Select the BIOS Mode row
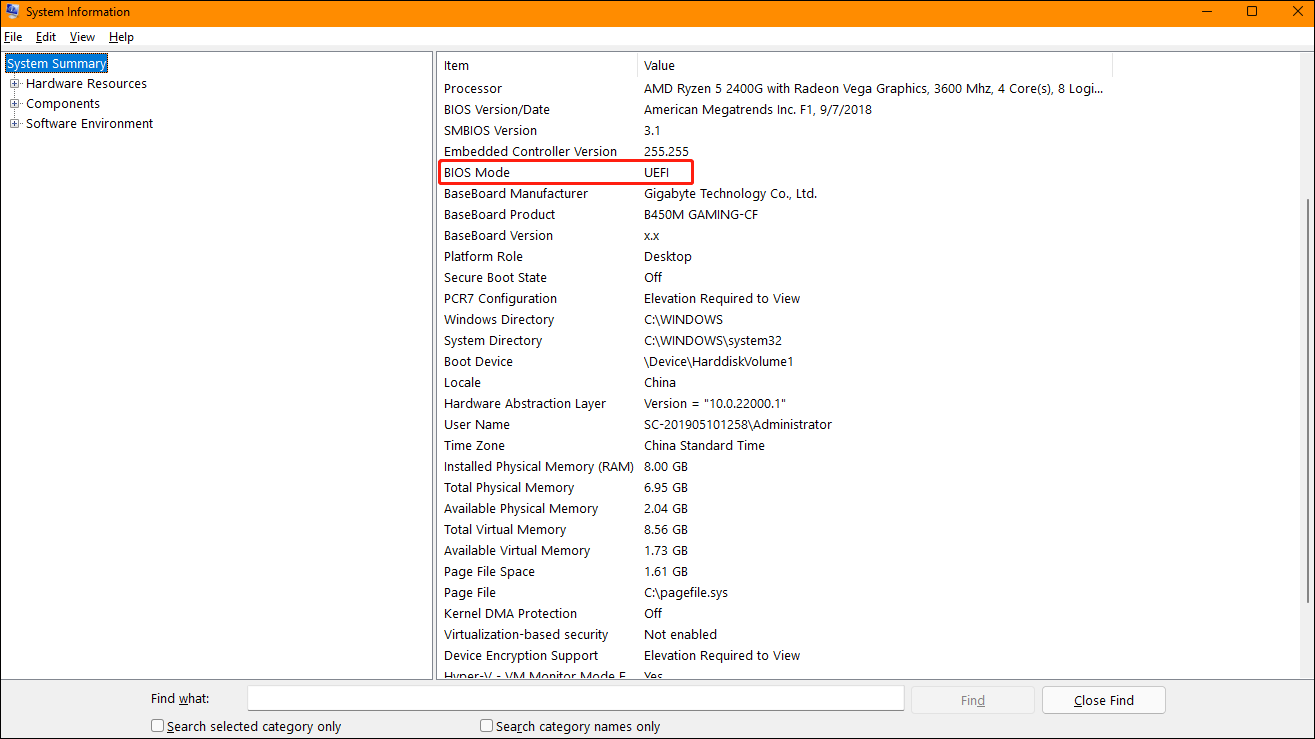The image size is (1315, 739). pos(775,173)
